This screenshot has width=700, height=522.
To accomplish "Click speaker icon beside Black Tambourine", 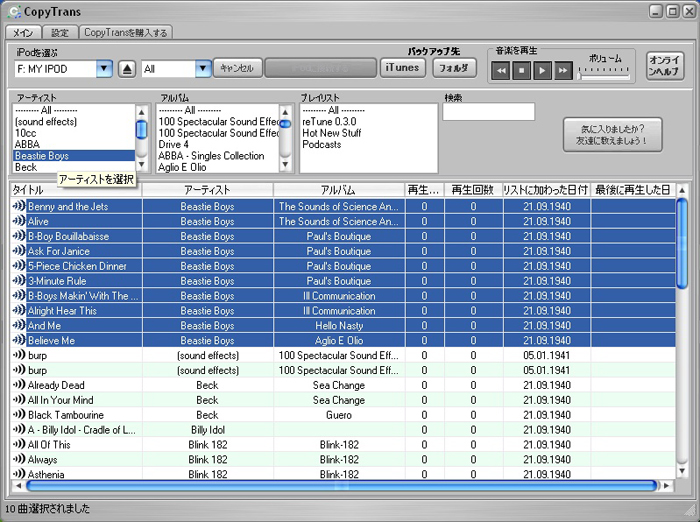I will click(x=19, y=414).
